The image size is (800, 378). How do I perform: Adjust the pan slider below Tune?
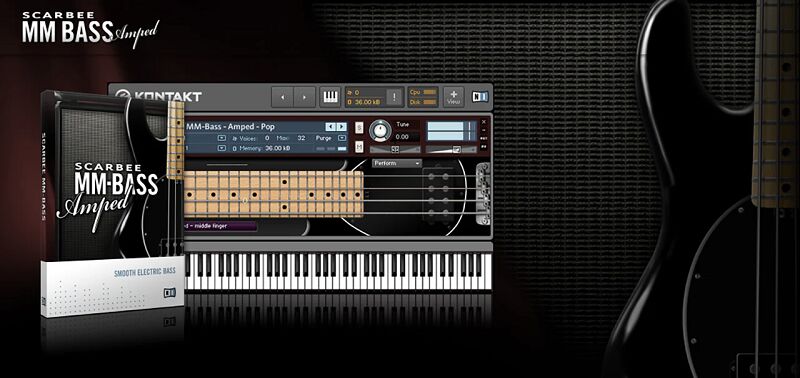pyautogui.click(x=395, y=149)
